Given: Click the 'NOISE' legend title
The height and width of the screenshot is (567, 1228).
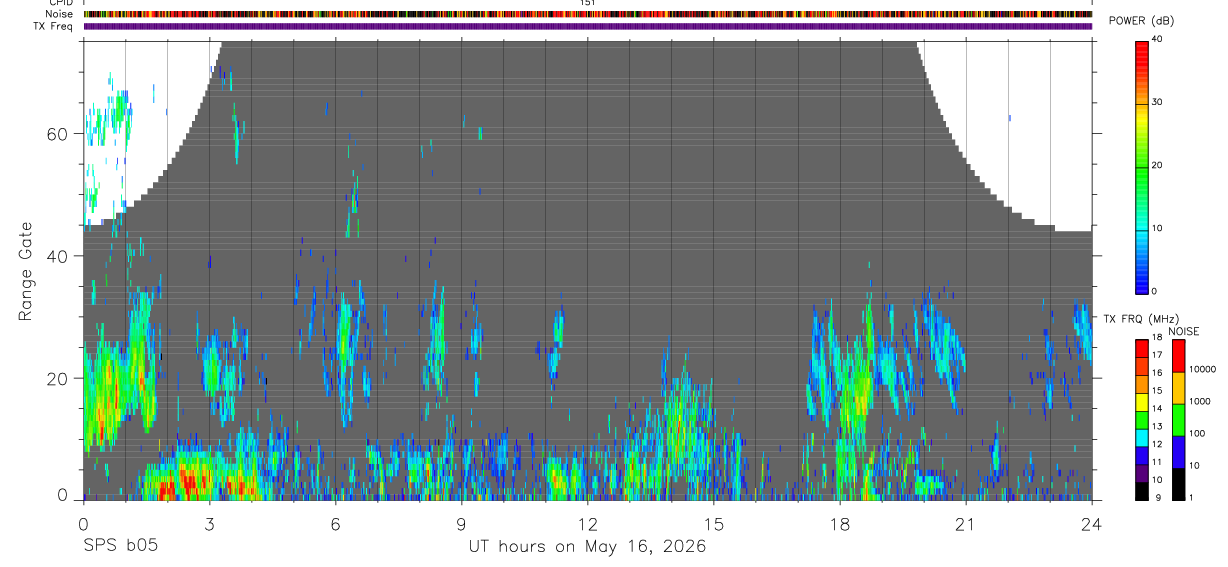Looking at the screenshot, I should coord(1184,331).
